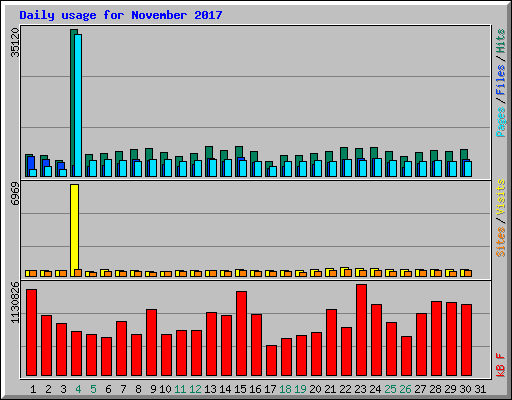
Task: Click the red 'KB F' legend label
Action: [500, 365]
